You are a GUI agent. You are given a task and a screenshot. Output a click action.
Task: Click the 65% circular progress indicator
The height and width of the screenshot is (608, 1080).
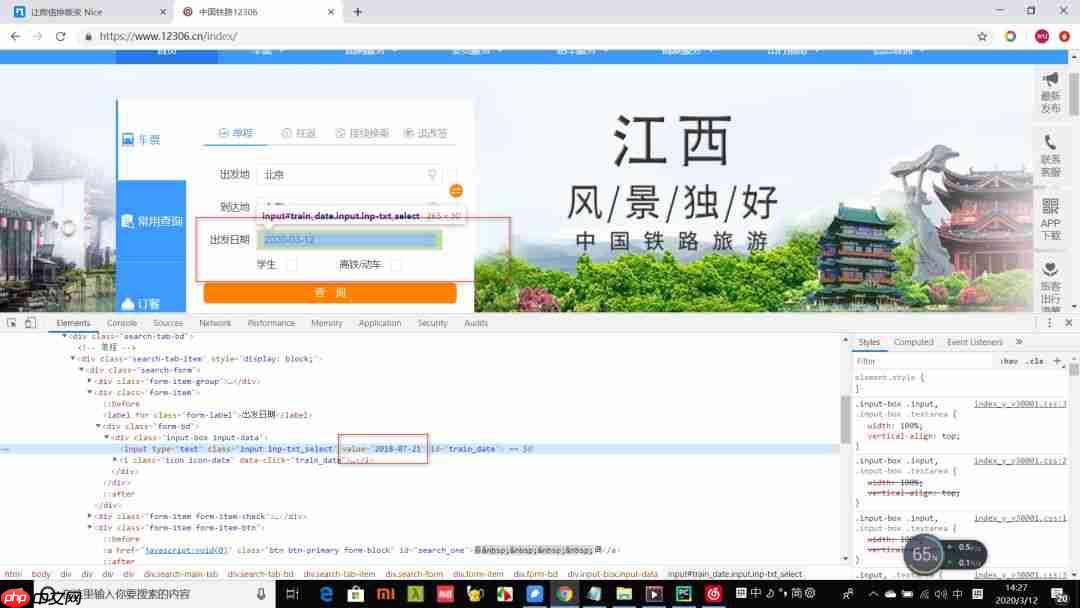pyautogui.click(x=922, y=554)
